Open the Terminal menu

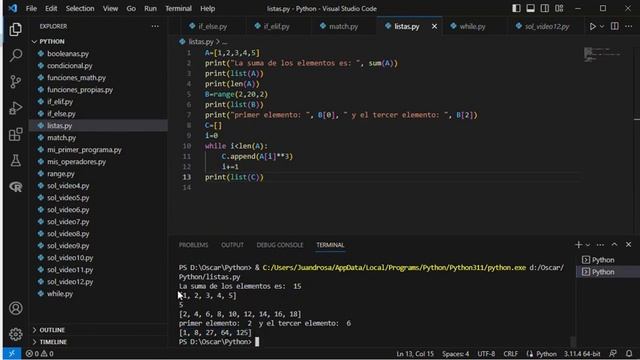click(x=178, y=8)
